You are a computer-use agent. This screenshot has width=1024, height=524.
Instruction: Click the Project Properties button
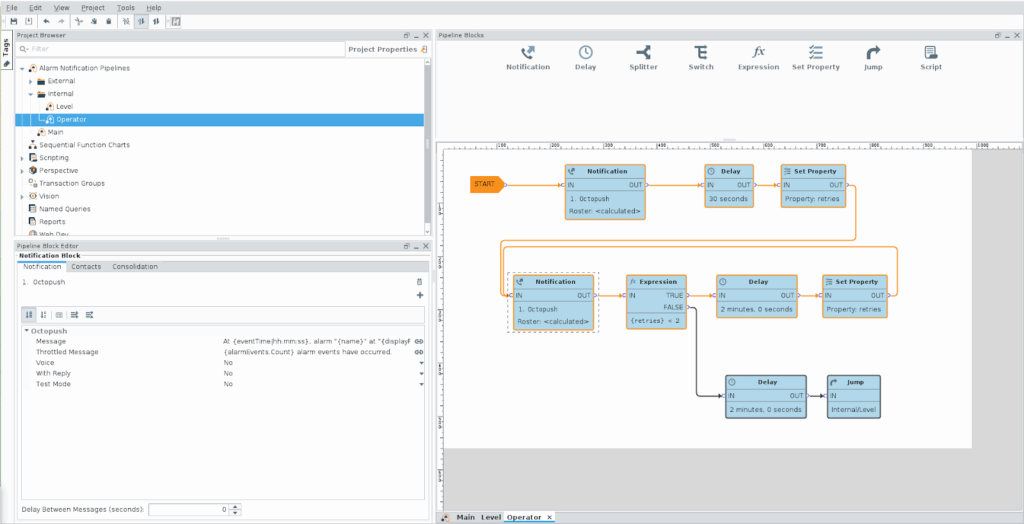point(386,49)
